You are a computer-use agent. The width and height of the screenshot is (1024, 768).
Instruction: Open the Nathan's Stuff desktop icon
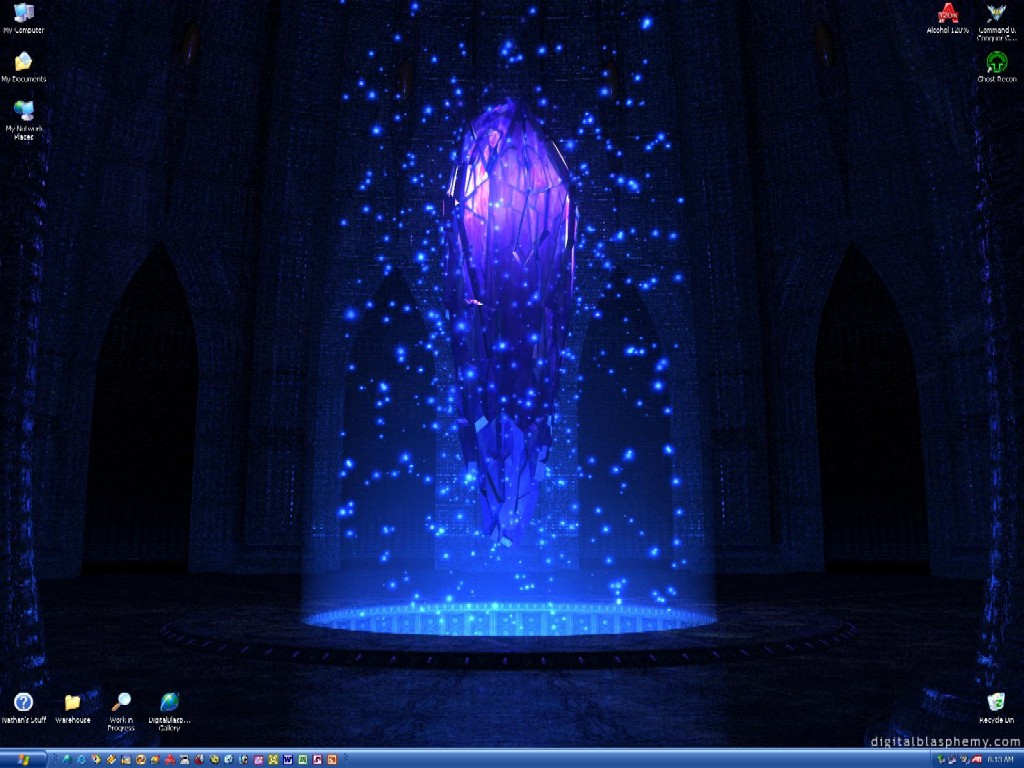(x=22, y=703)
